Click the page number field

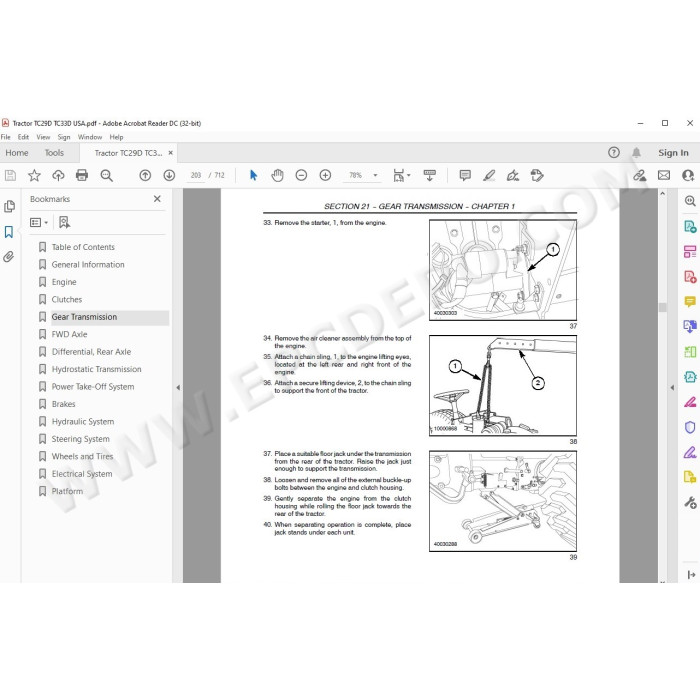pyautogui.click(x=196, y=175)
